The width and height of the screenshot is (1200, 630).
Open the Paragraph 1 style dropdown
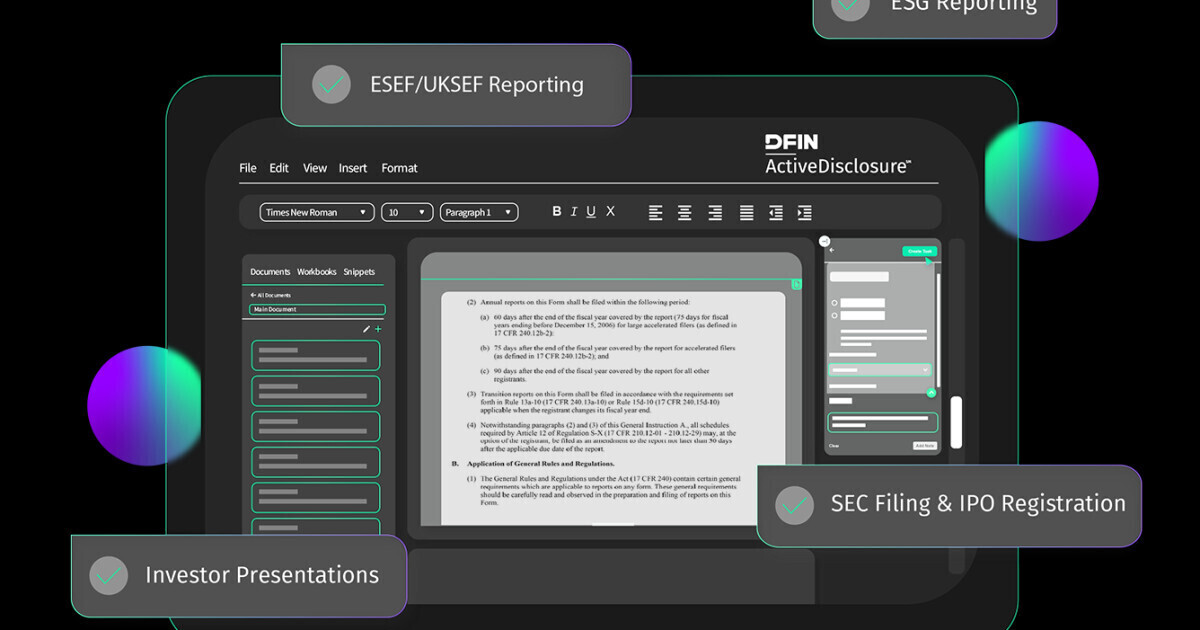click(479, 212)
